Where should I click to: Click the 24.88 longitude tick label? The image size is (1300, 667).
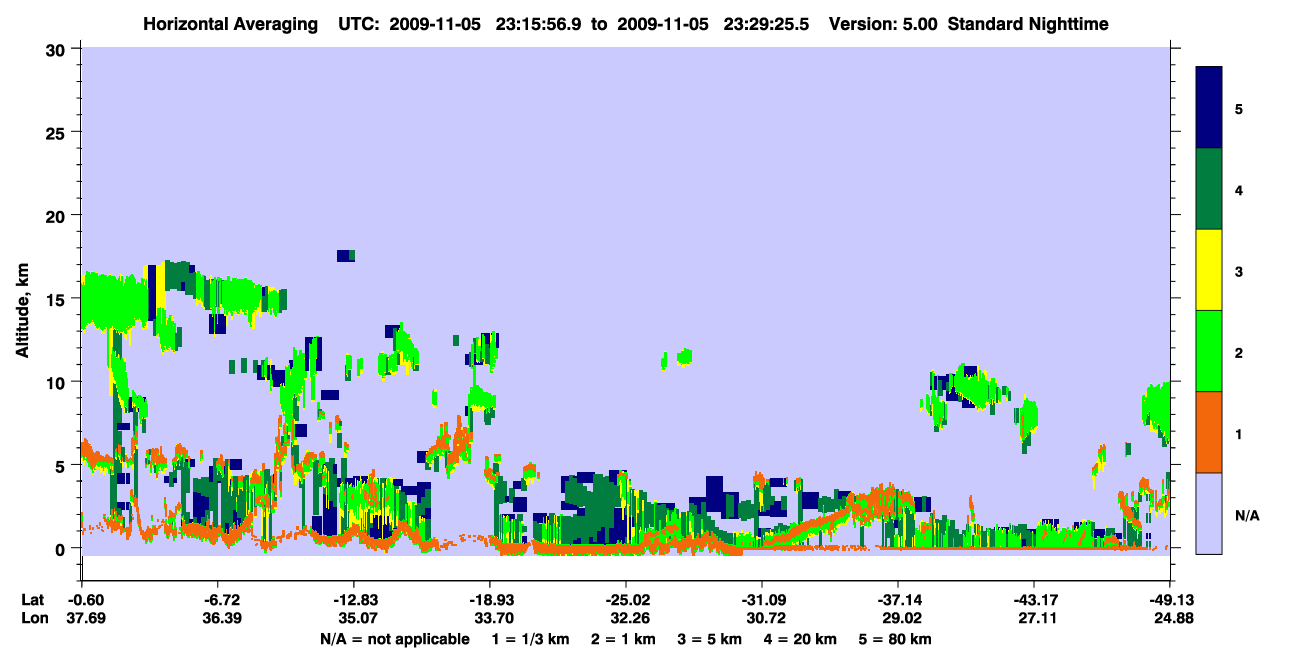1170,619
